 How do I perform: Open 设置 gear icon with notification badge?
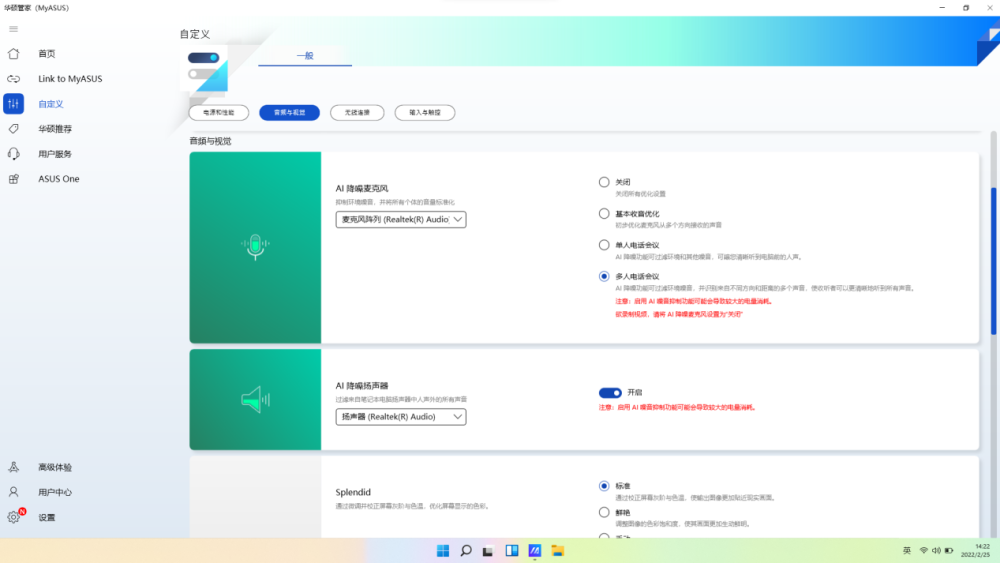pyautogui.click(x=13, y=517)
